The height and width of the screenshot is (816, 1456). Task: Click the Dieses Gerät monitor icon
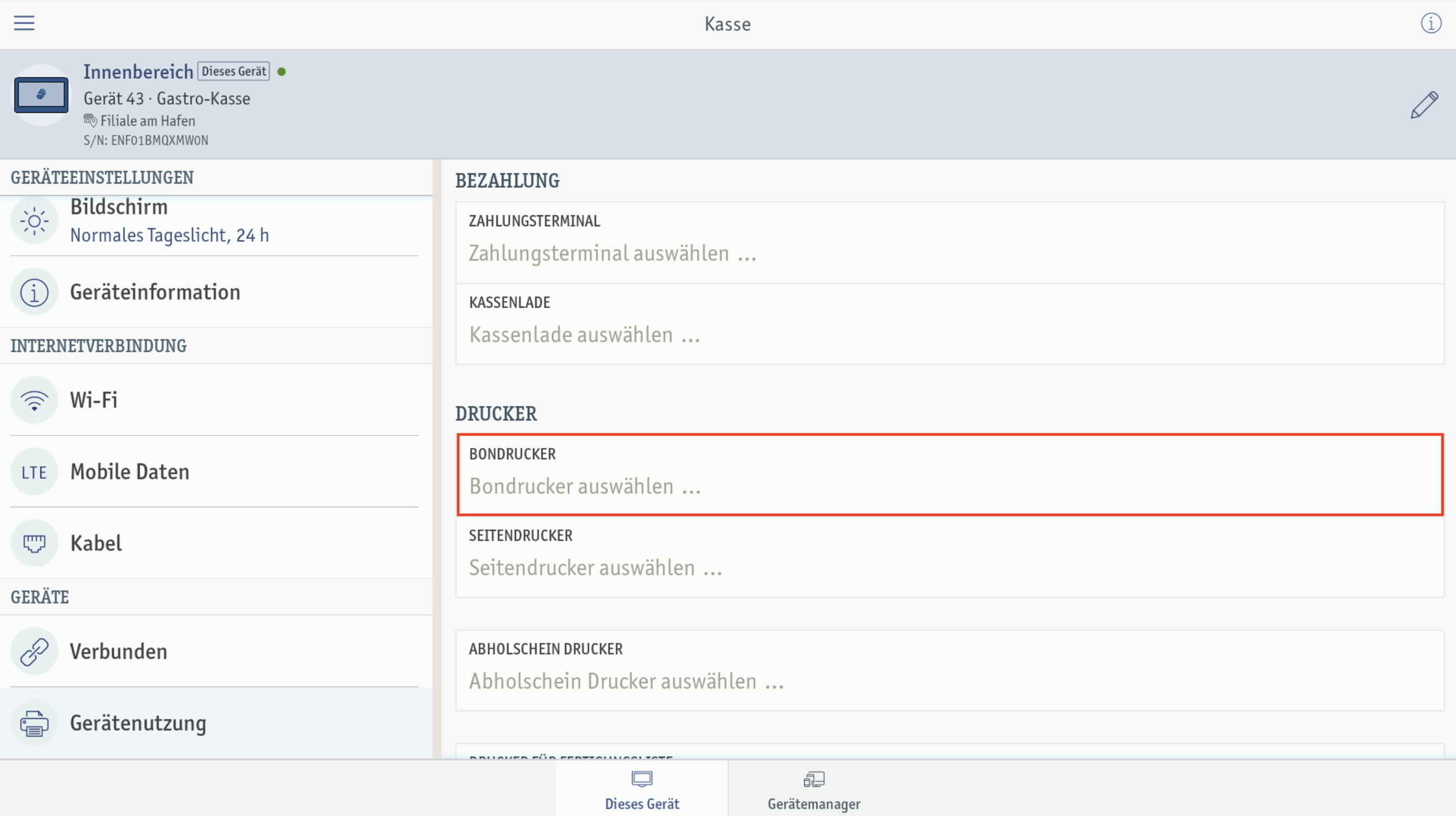tap(642, 779)
